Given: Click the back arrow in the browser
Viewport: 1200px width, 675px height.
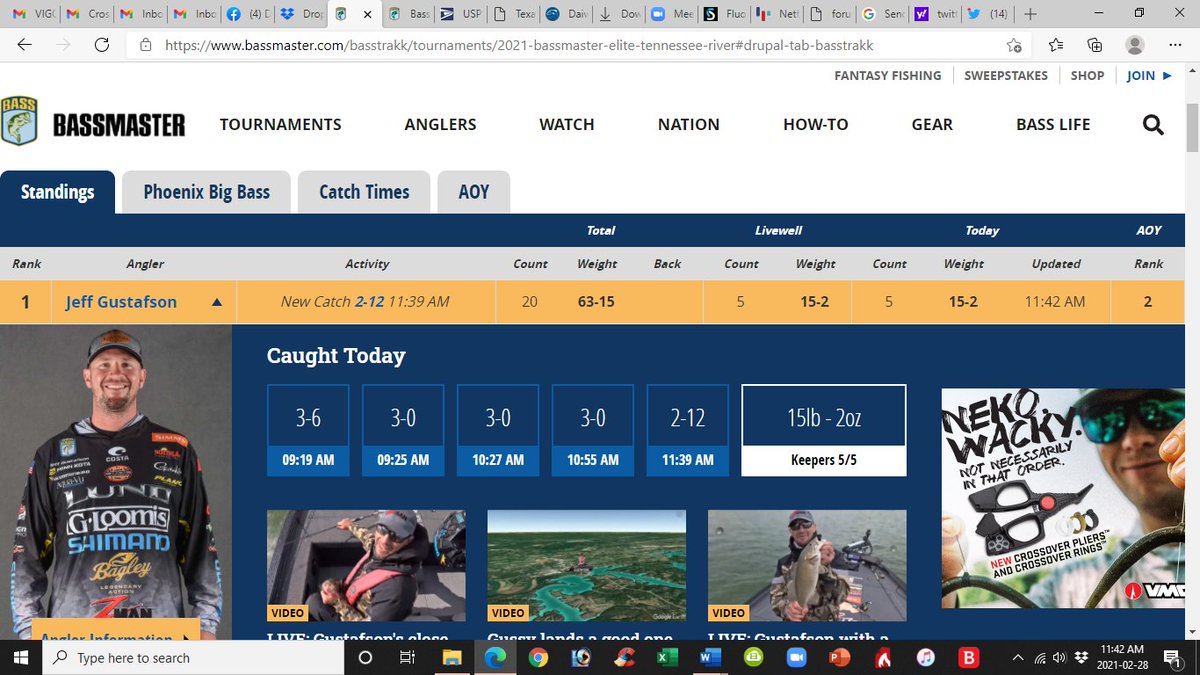Looking at the screenshot, I should pos(24,45).
